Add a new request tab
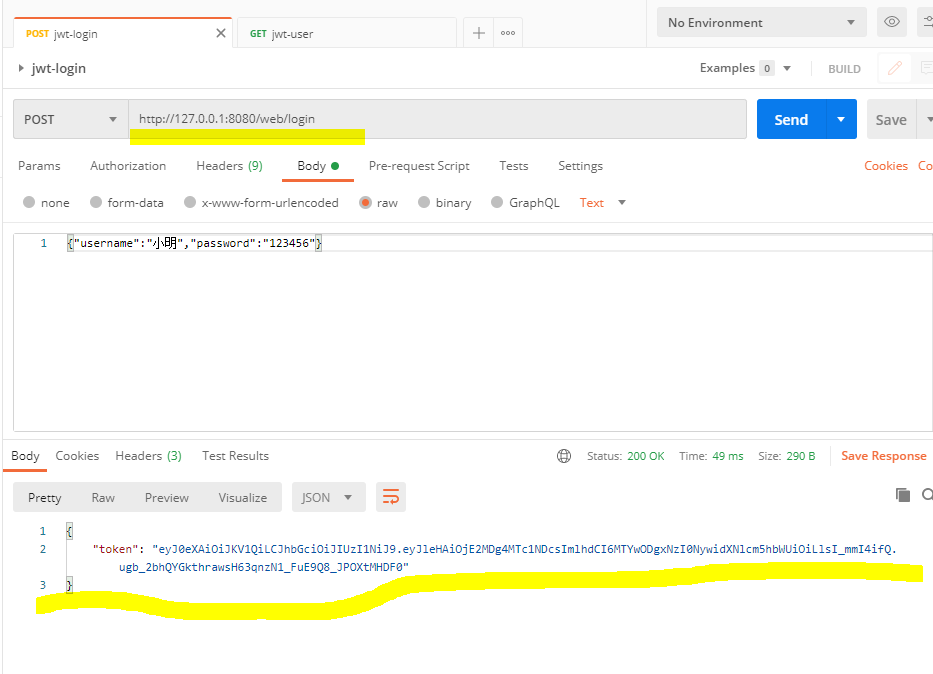This screenshot has height=674, width=933. click(478, 33)
